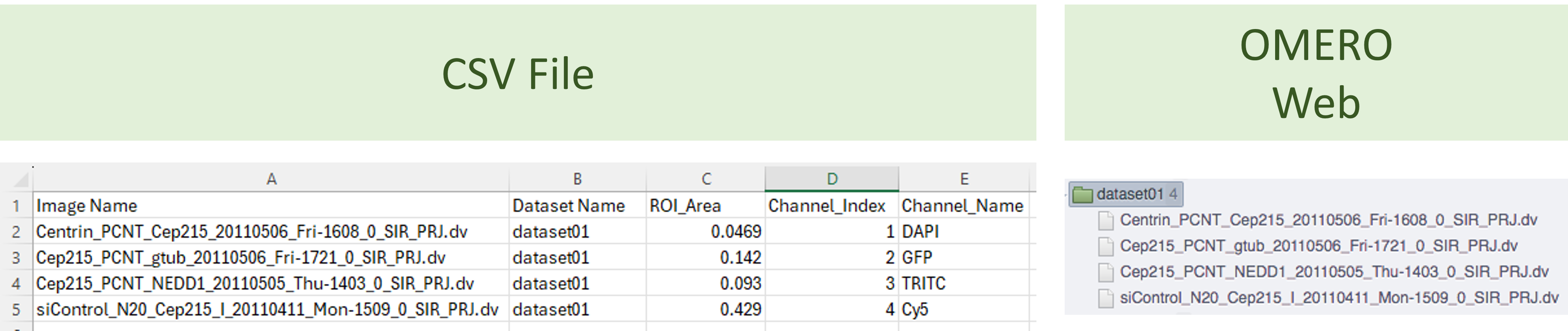Select column E header

click(963, 179)
